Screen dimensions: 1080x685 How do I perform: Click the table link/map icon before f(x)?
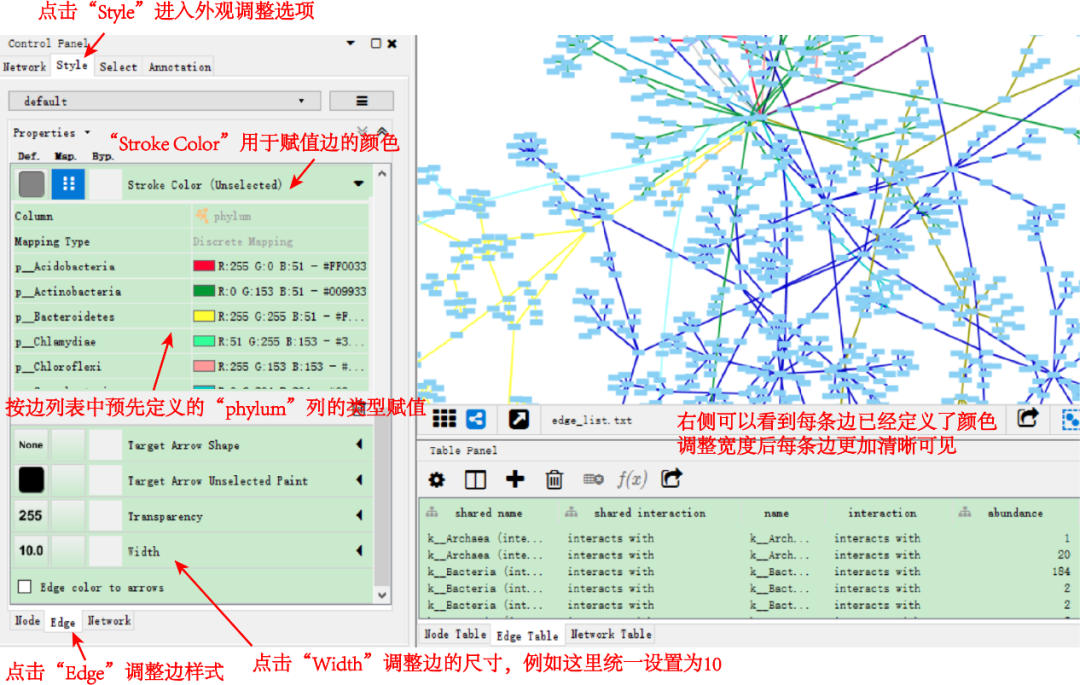593,479
